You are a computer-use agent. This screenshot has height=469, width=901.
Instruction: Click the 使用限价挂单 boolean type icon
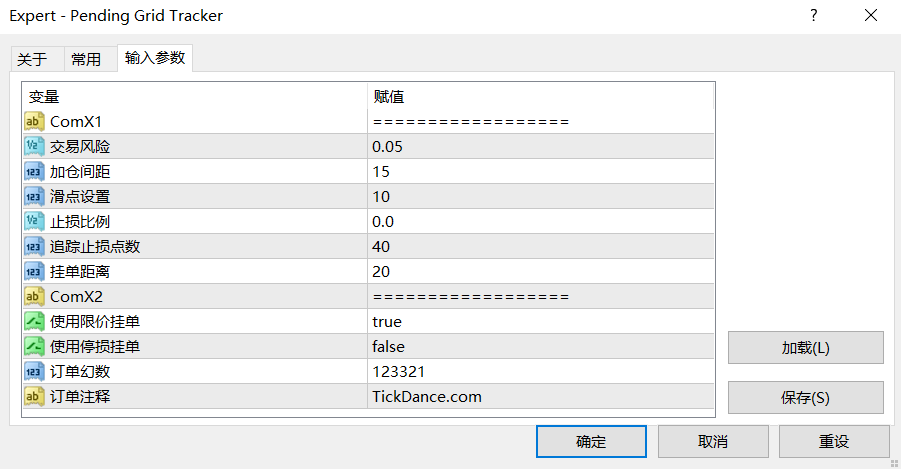(33, 322)
